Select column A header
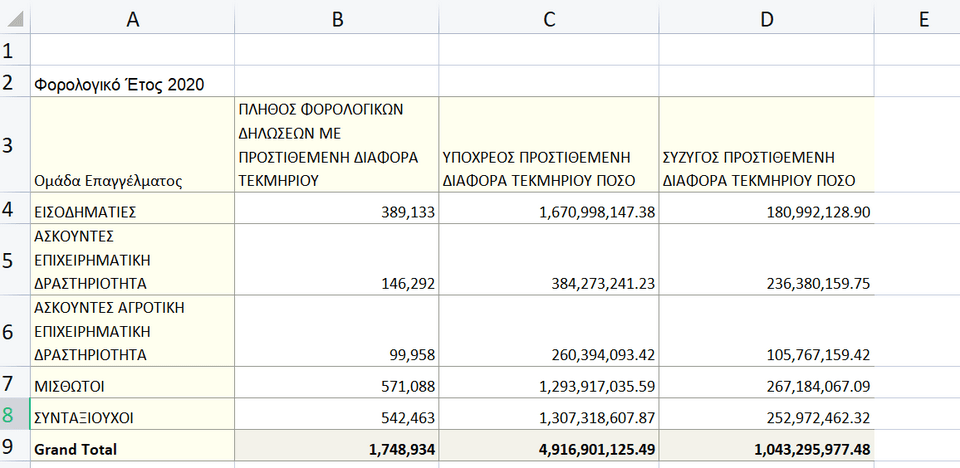Viewport: 960px width, 468px height. coord(132,20)
